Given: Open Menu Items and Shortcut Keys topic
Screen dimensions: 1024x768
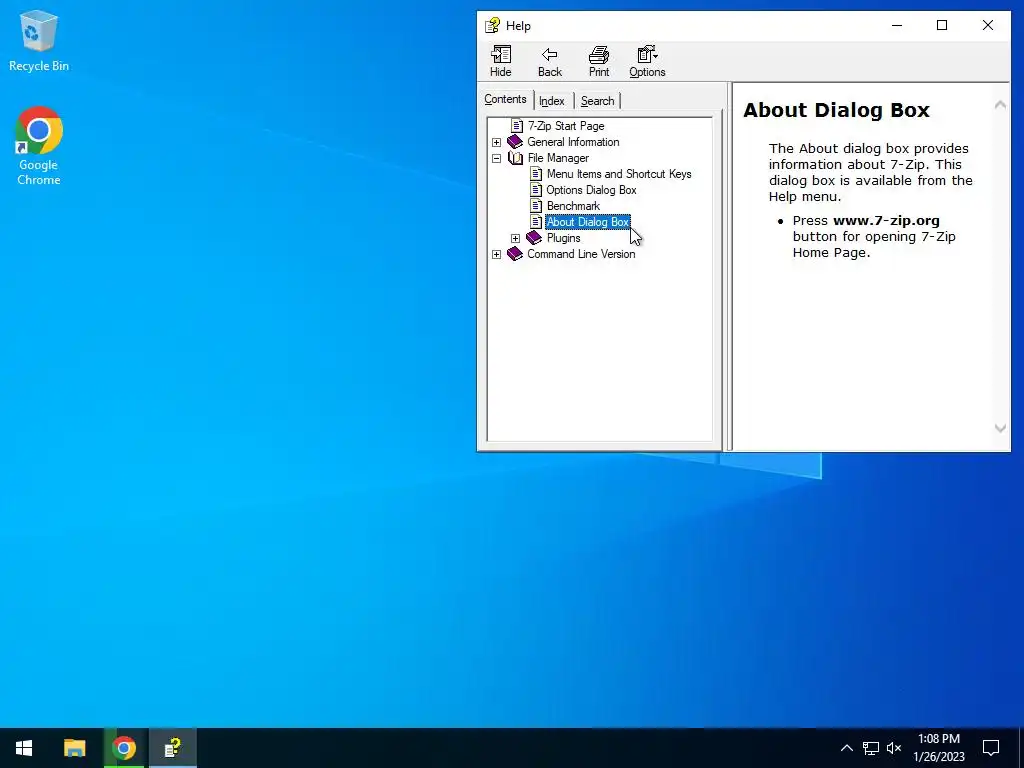Looking at the screenshot, I should (x=619, y=174).
